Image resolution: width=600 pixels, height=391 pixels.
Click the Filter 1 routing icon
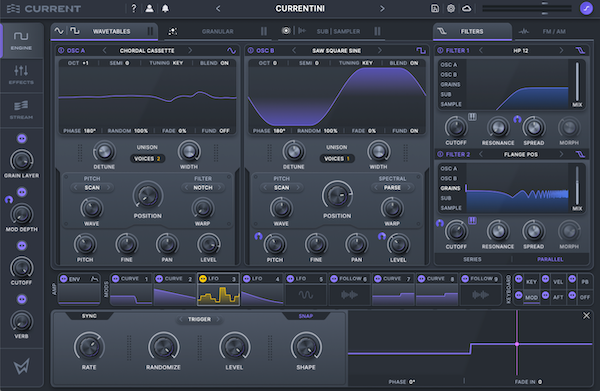pyautogui.click(x=580, y=51)
